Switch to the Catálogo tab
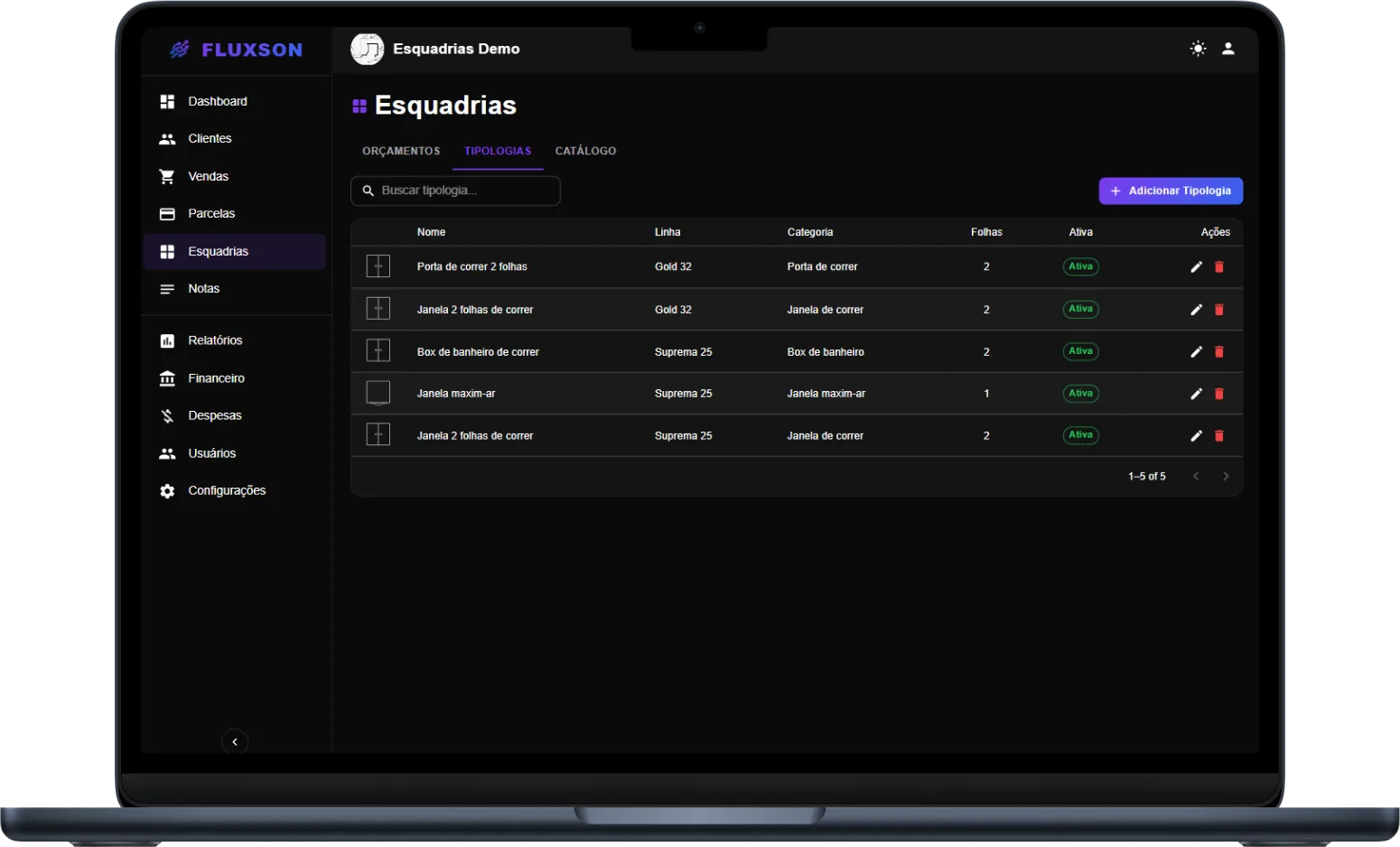 click(x=585, y=151)
